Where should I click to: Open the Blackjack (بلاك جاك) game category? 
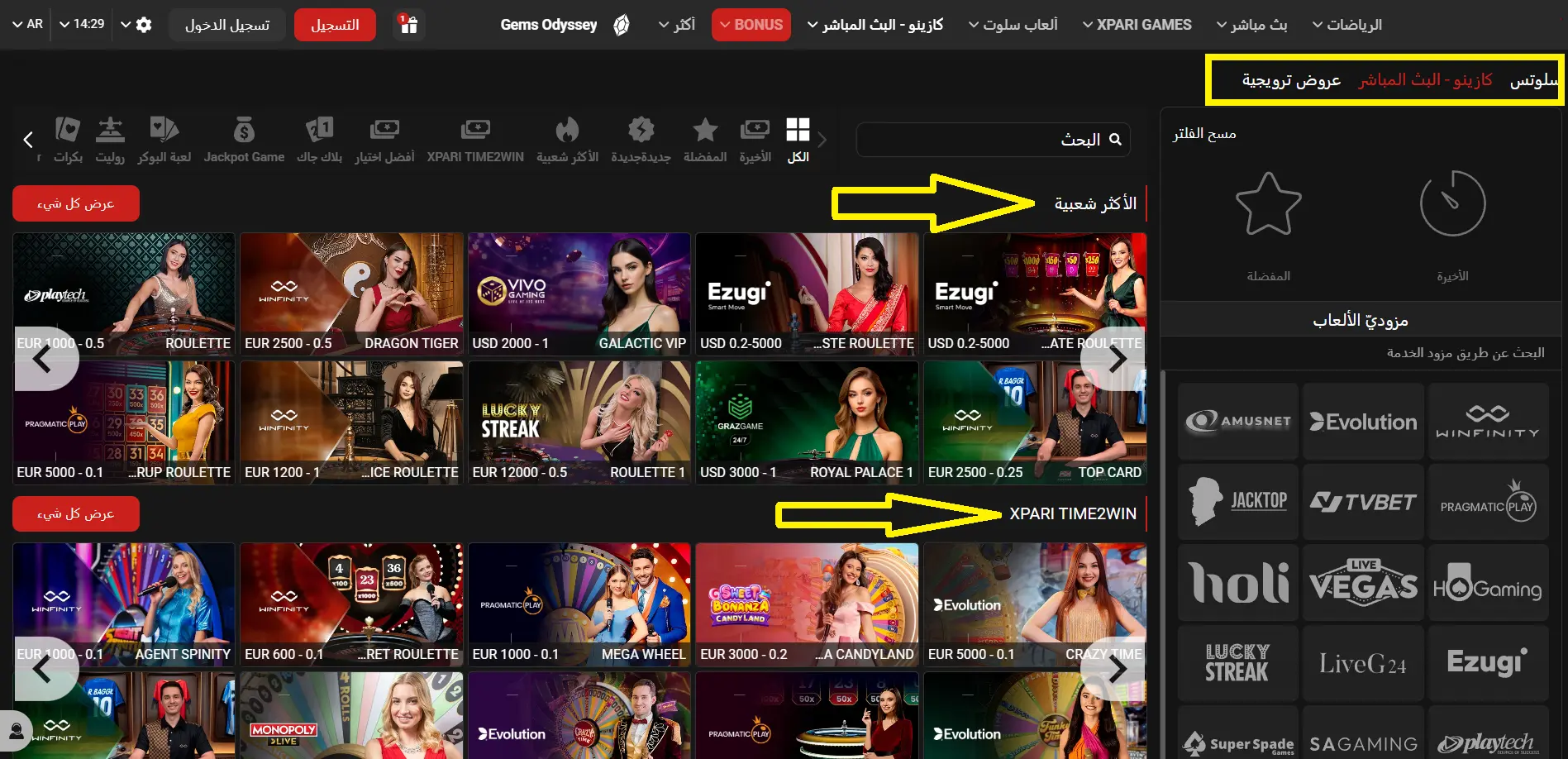(x=319, y=139)
